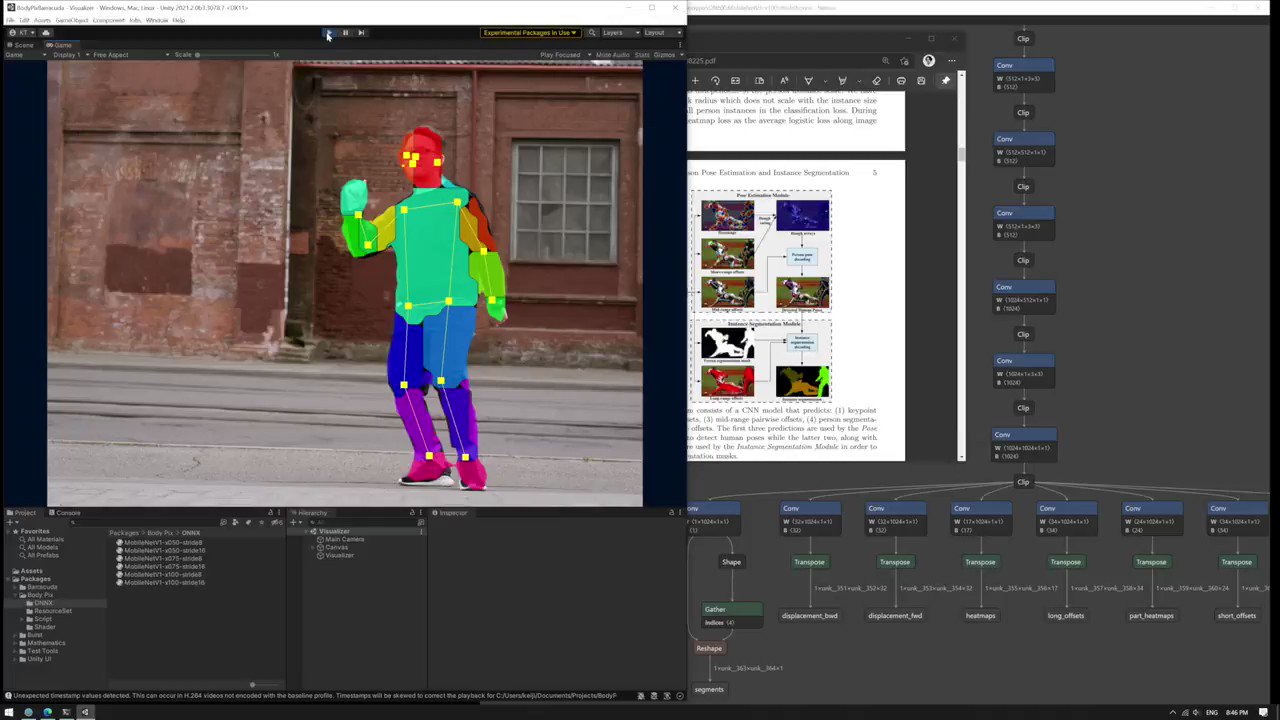Toggle the Project panel lock icon
This screenshot has width=1280, height=720.
tap(270, 513)
